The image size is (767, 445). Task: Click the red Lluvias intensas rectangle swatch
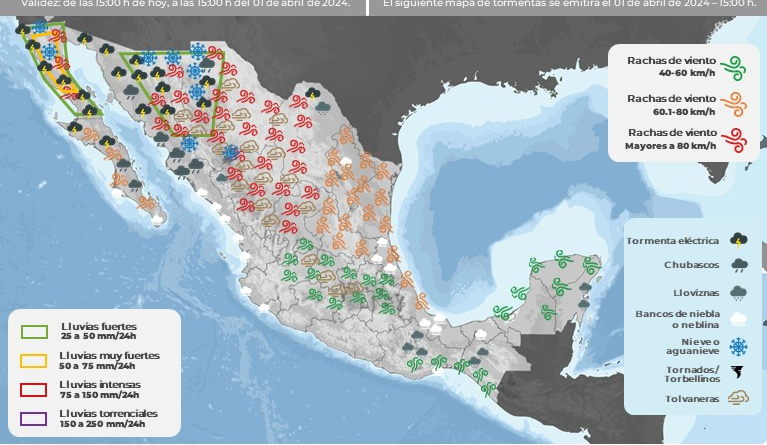35,389
